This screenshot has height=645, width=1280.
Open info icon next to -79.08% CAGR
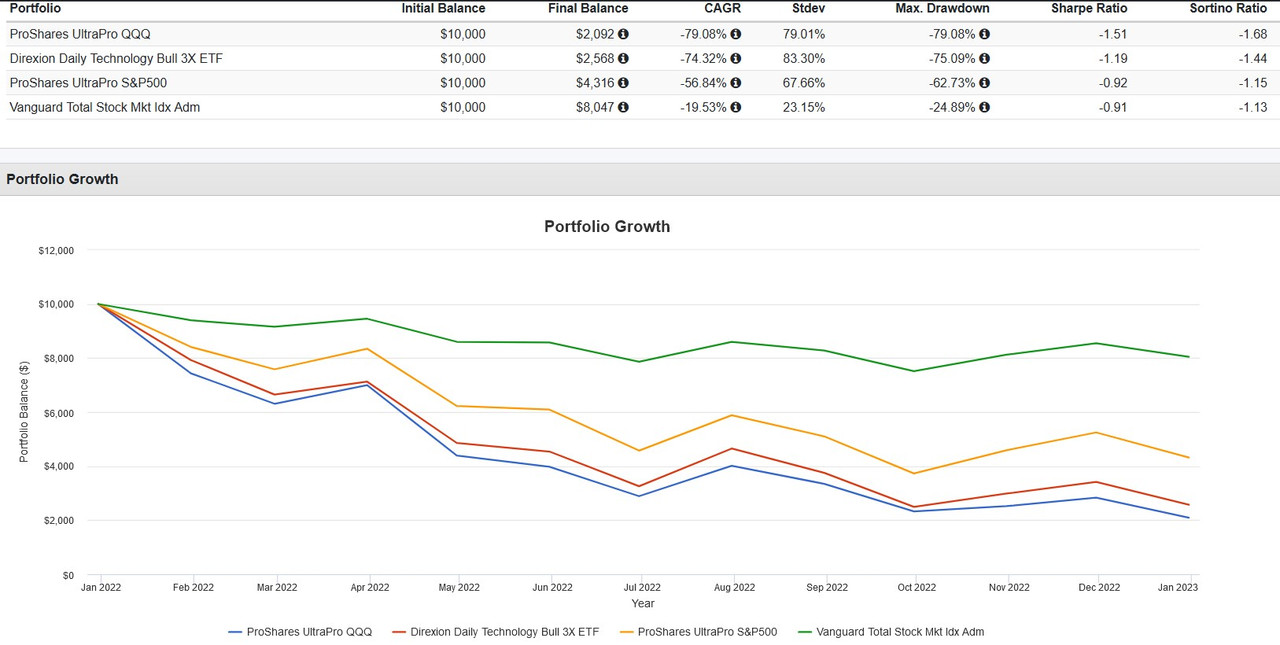pos(736,34)
